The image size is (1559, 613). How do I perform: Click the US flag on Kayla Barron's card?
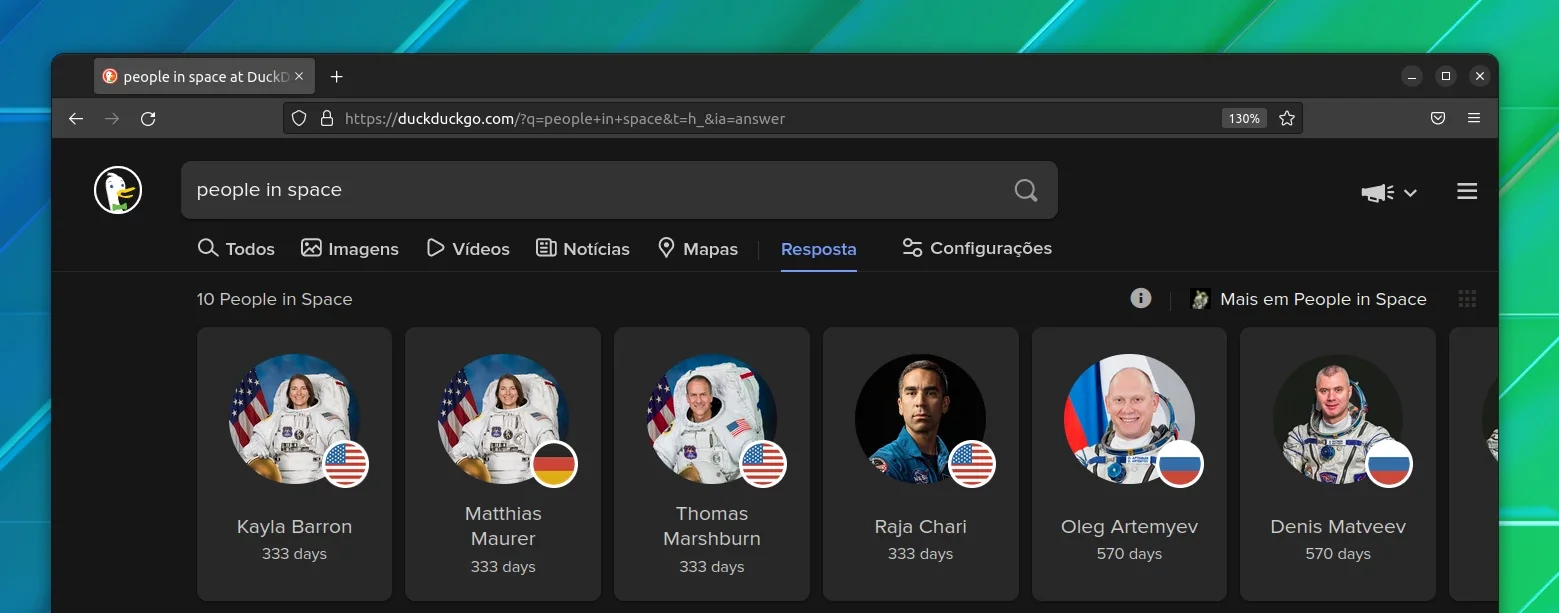346,464
